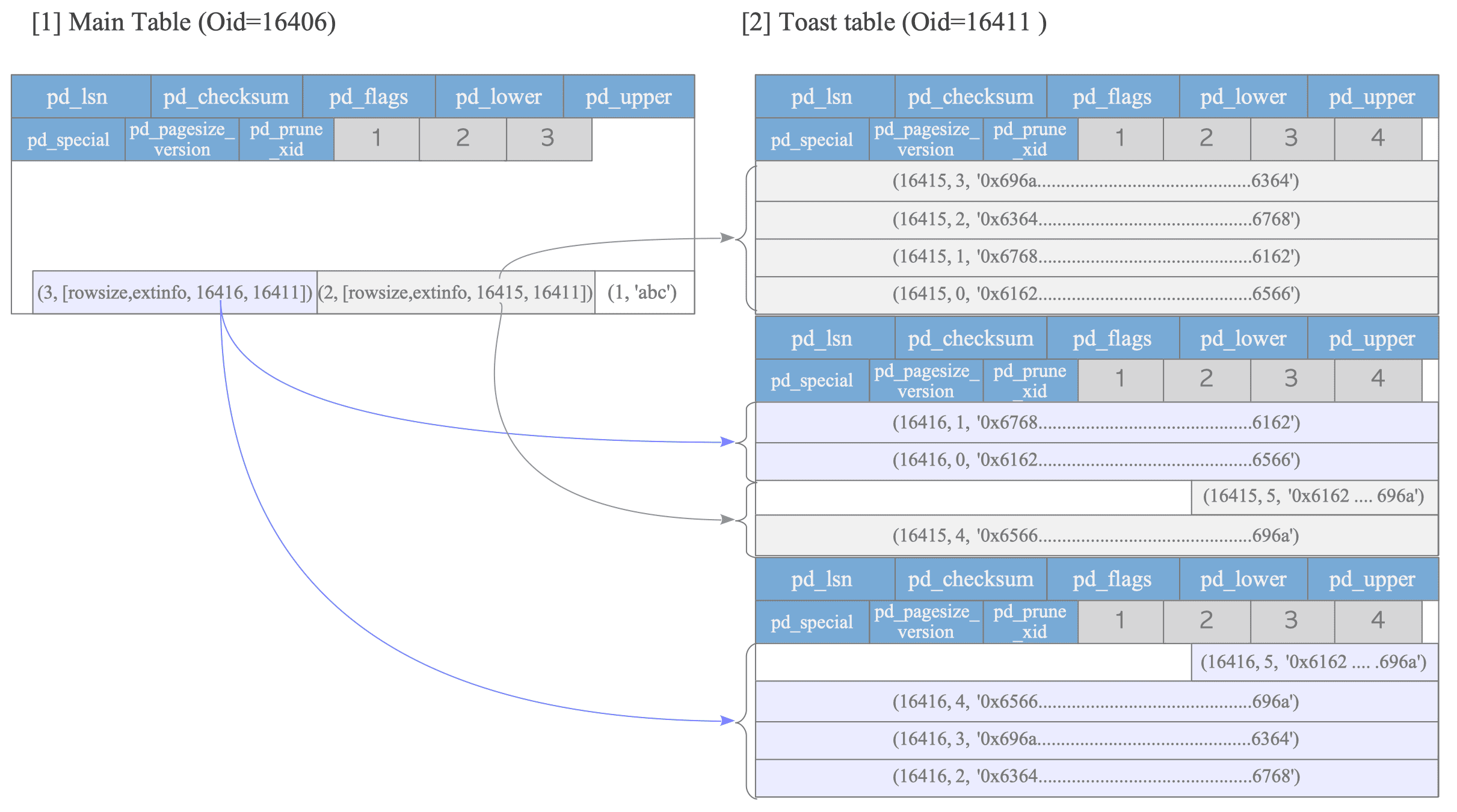
Task: Select toast chunk (16415, 0, '0x6162...6566')
Action: coord(1097,295)
